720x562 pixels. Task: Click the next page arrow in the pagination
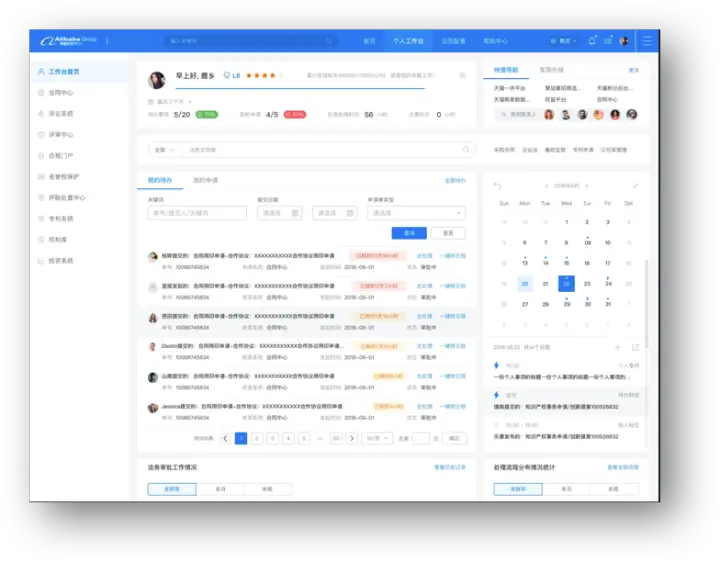pos(352,438)
